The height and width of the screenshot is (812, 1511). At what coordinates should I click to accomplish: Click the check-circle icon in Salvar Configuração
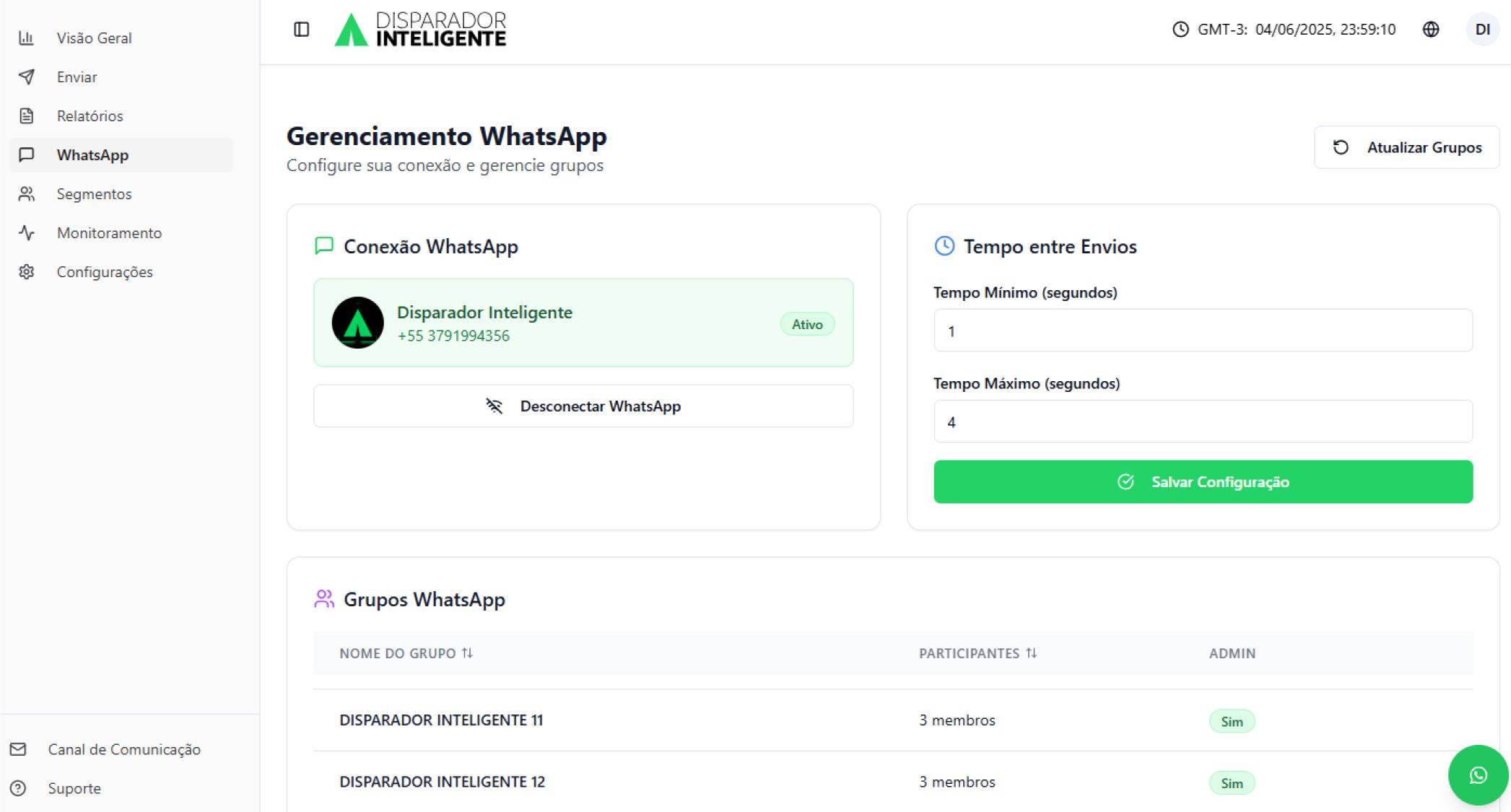point(1125,482)
